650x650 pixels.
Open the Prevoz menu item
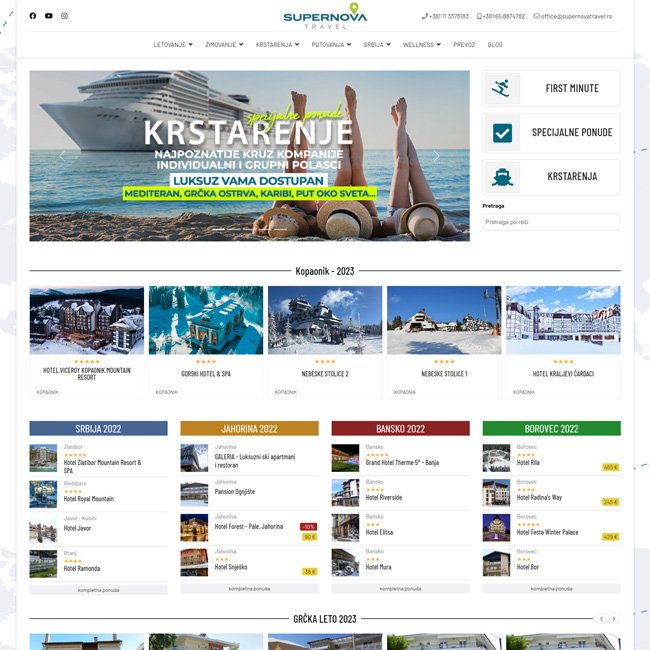(464, 44)
